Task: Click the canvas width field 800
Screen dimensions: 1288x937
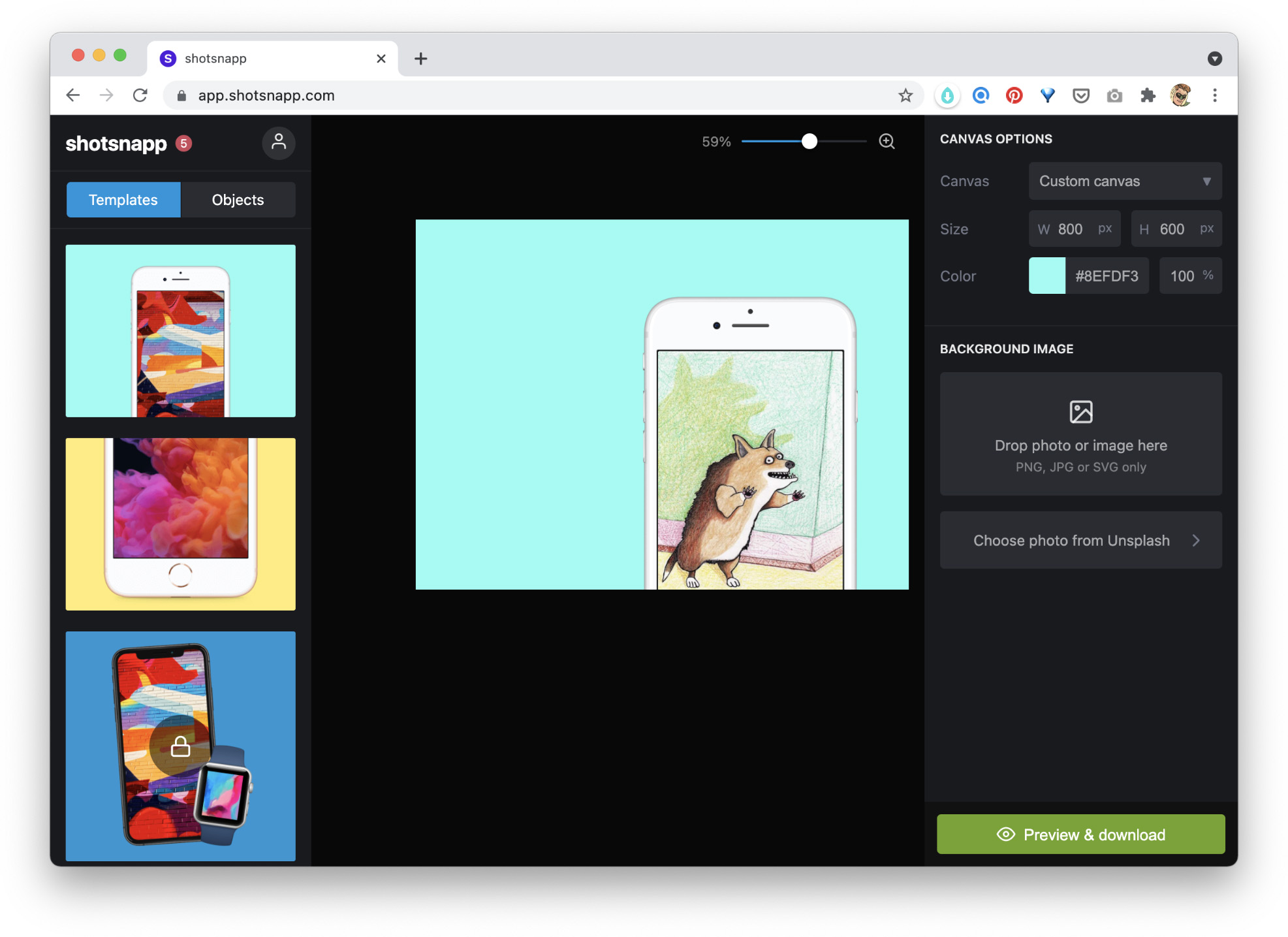Action: pyautogui.click(x=1075, y=229)
